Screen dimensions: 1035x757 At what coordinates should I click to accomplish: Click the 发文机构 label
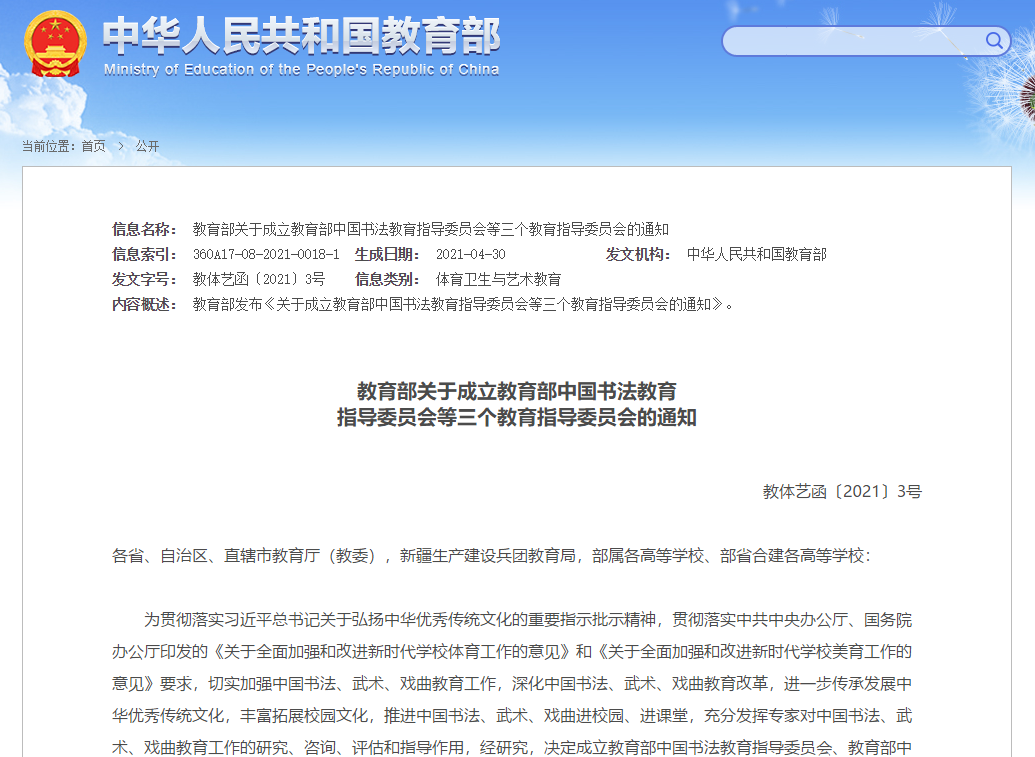pyautogui.click(x=638, y=254)
